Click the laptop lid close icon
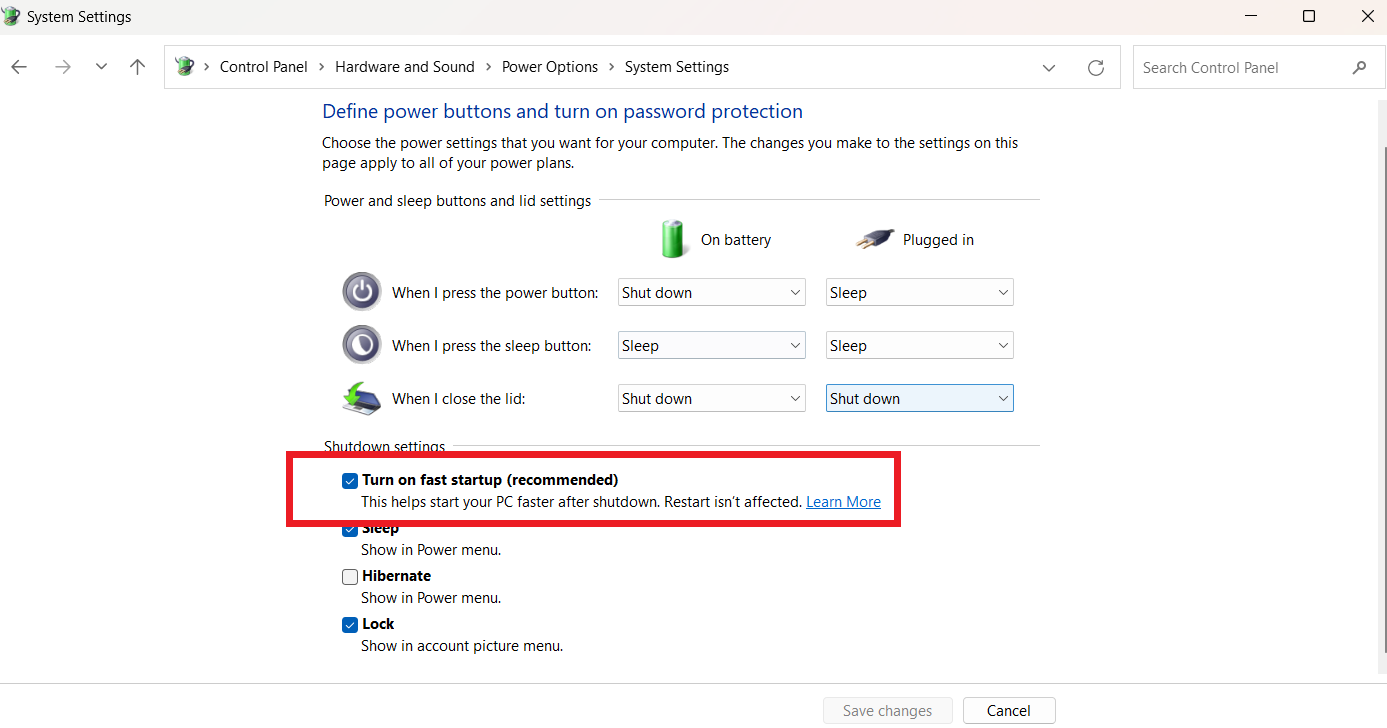1387x728 pixels. pos(361,398)
